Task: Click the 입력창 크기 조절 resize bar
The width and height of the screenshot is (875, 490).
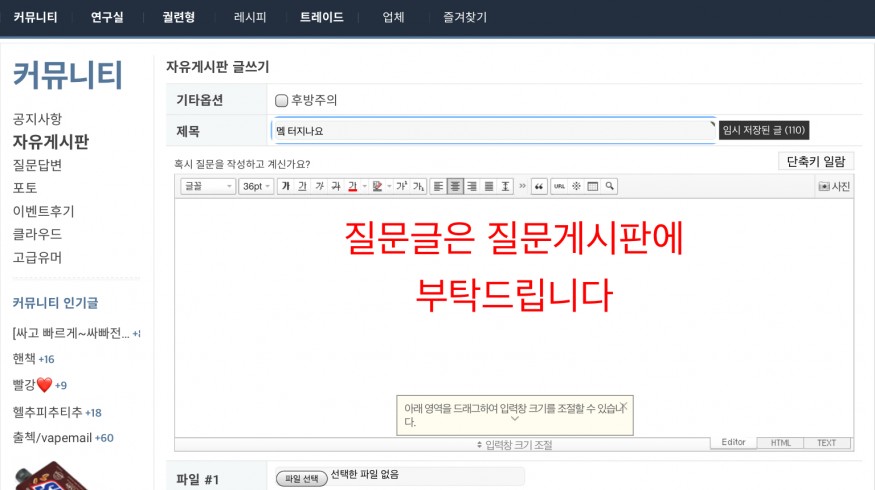Action: (513, 444)
